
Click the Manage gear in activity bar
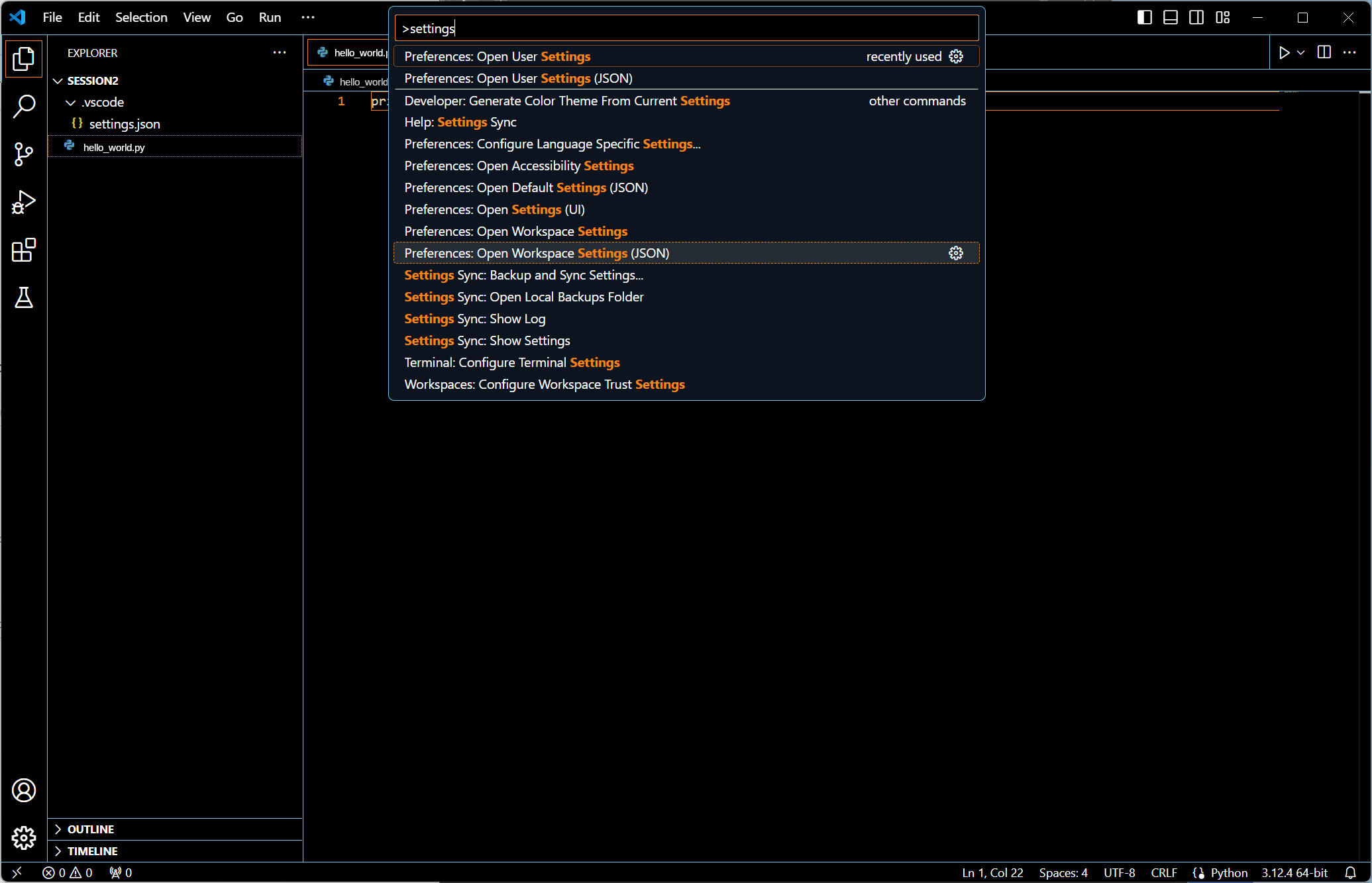[x=24, y=838]
